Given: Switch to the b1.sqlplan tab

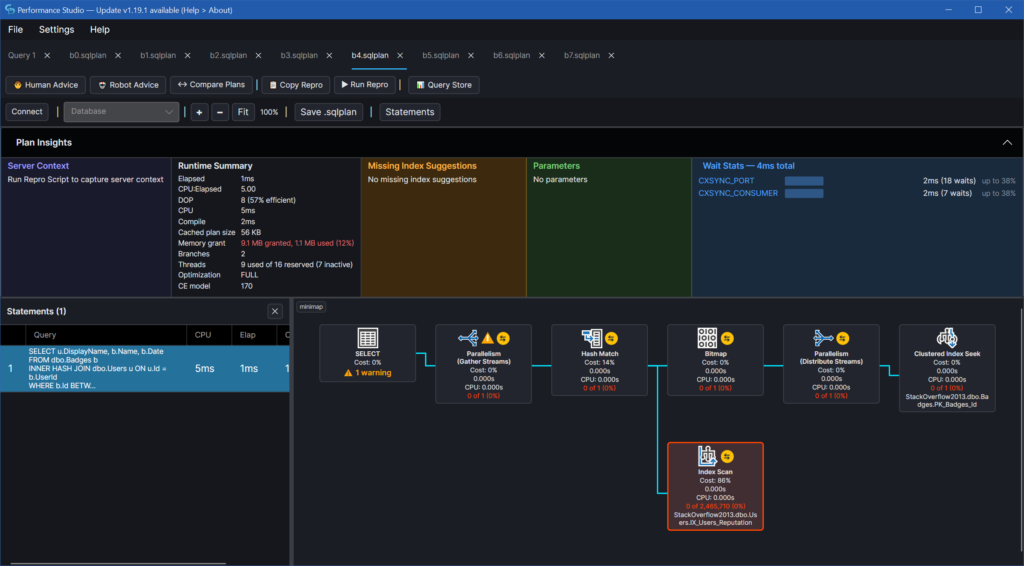Looking at the screenshot, I should pyautogui.click(x=158, y=55).
